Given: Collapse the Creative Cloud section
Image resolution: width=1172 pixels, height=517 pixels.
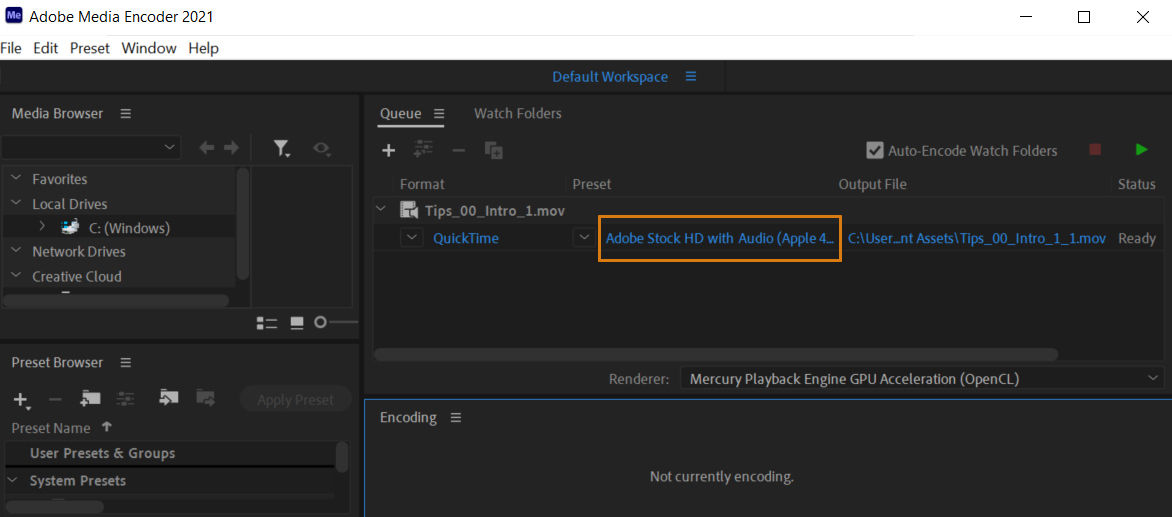Looking at the screenshot, I should click(x=16, y=276).
